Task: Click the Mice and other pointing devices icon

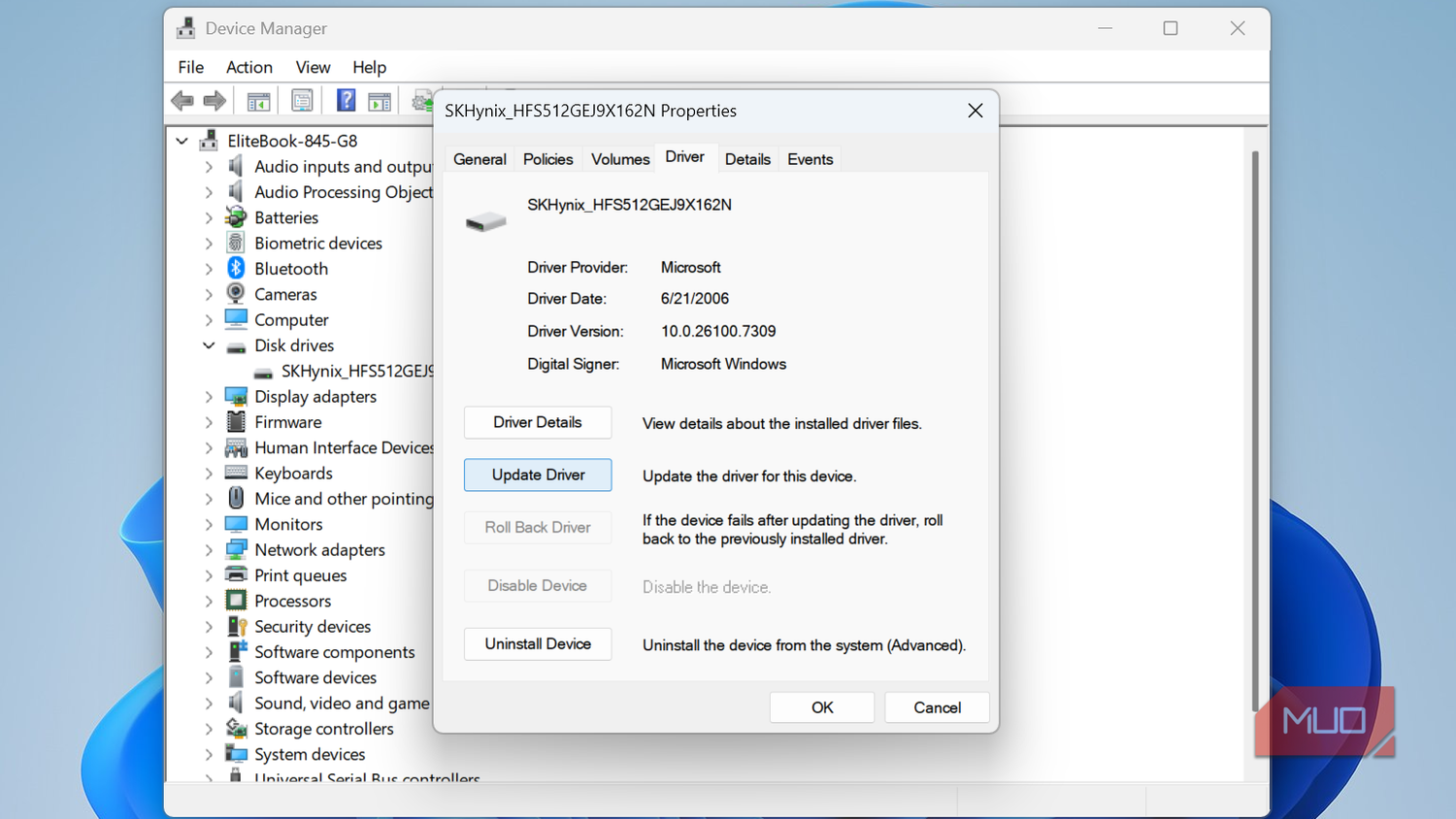Action: [x=235, y=498]
